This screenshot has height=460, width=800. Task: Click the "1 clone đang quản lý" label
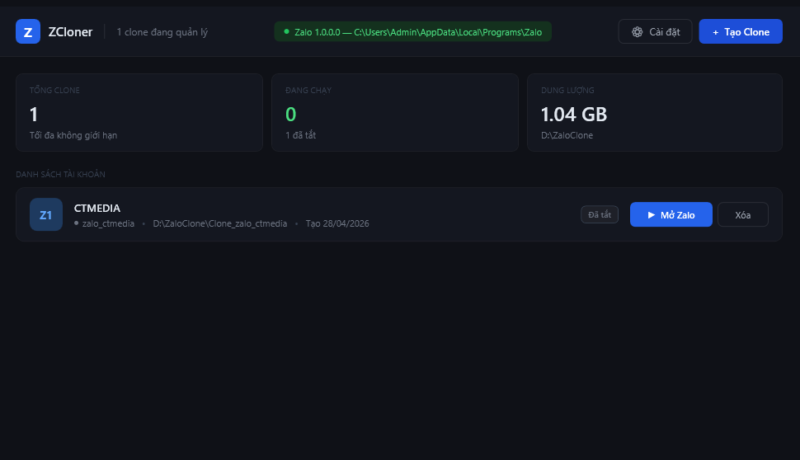tap(163, 32)
